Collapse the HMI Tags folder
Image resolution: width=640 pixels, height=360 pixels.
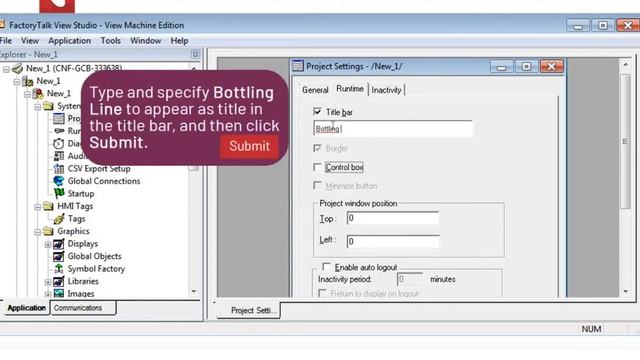(38, 207)
